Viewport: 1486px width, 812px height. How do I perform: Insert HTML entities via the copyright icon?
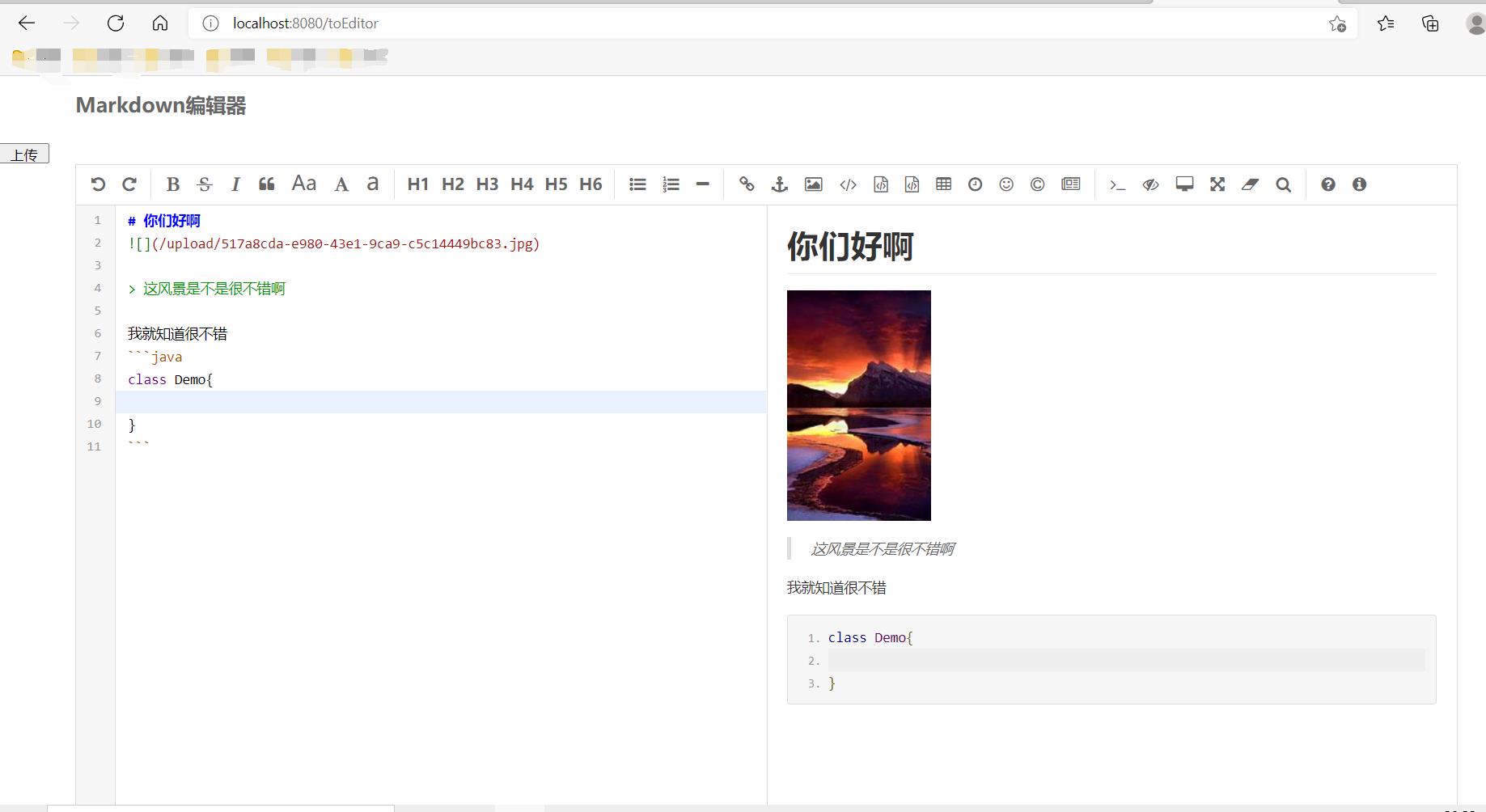point(1037,184)
